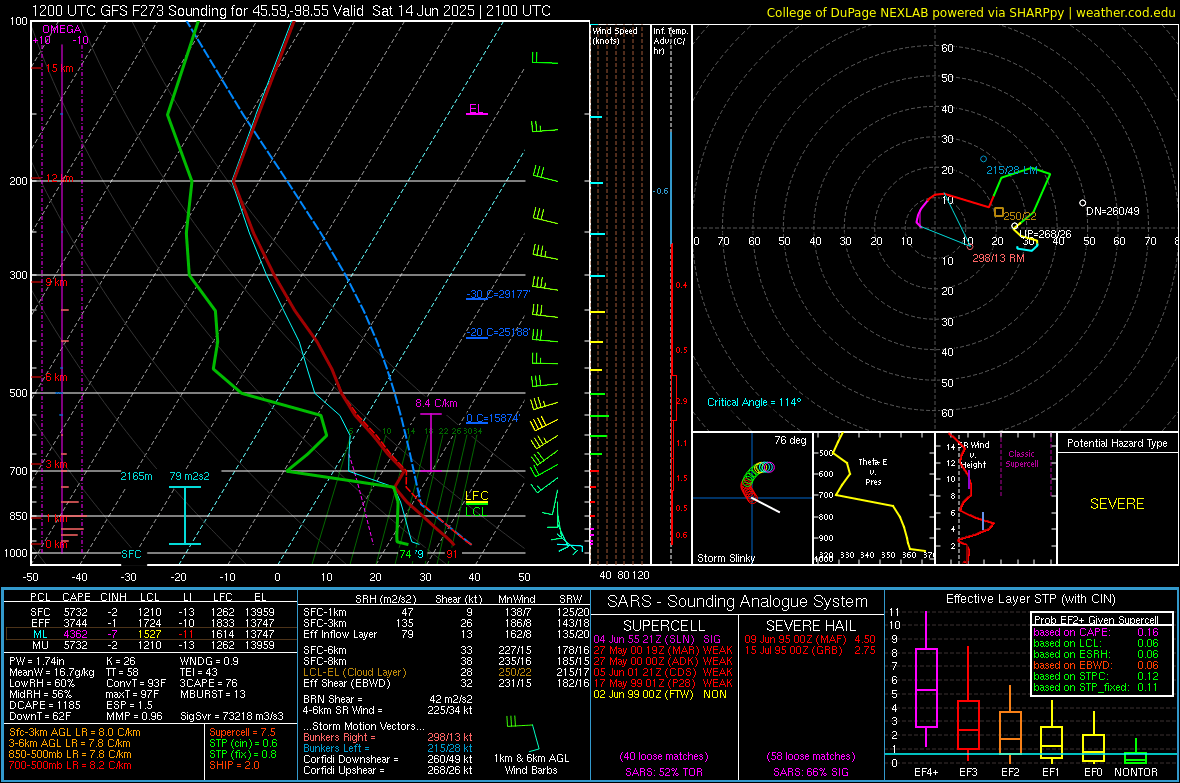
Task: Click the 'DCAPE = 1185' value
Action: (44, 705)
